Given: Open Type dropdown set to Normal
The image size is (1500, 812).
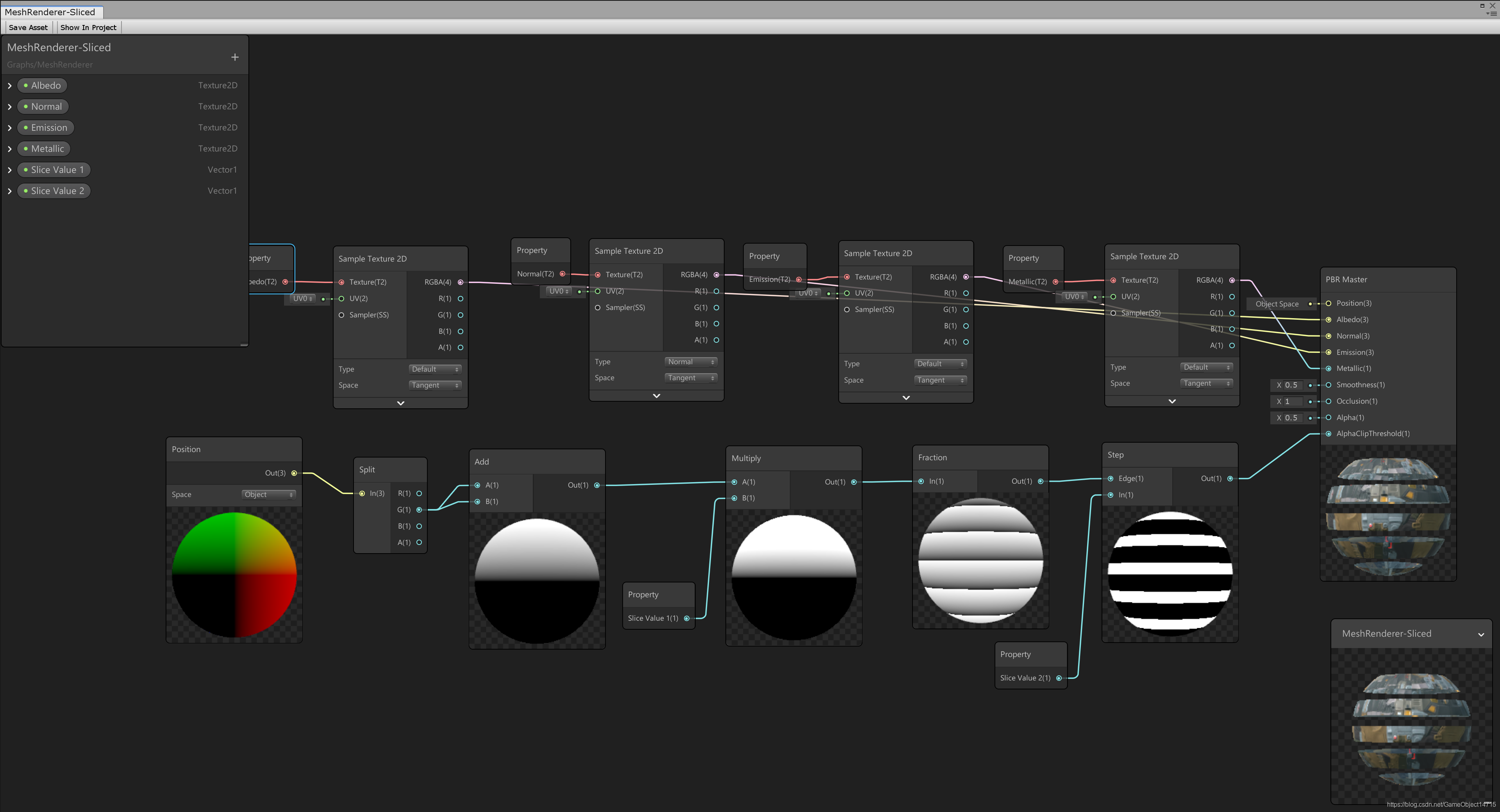Looking at the screenshot, I should (x=691, y=362).
